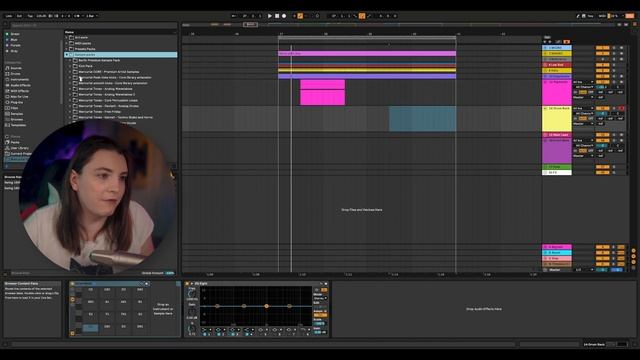Expand the Presets Packs folder
640x360 pixels.
coord(67,49)
